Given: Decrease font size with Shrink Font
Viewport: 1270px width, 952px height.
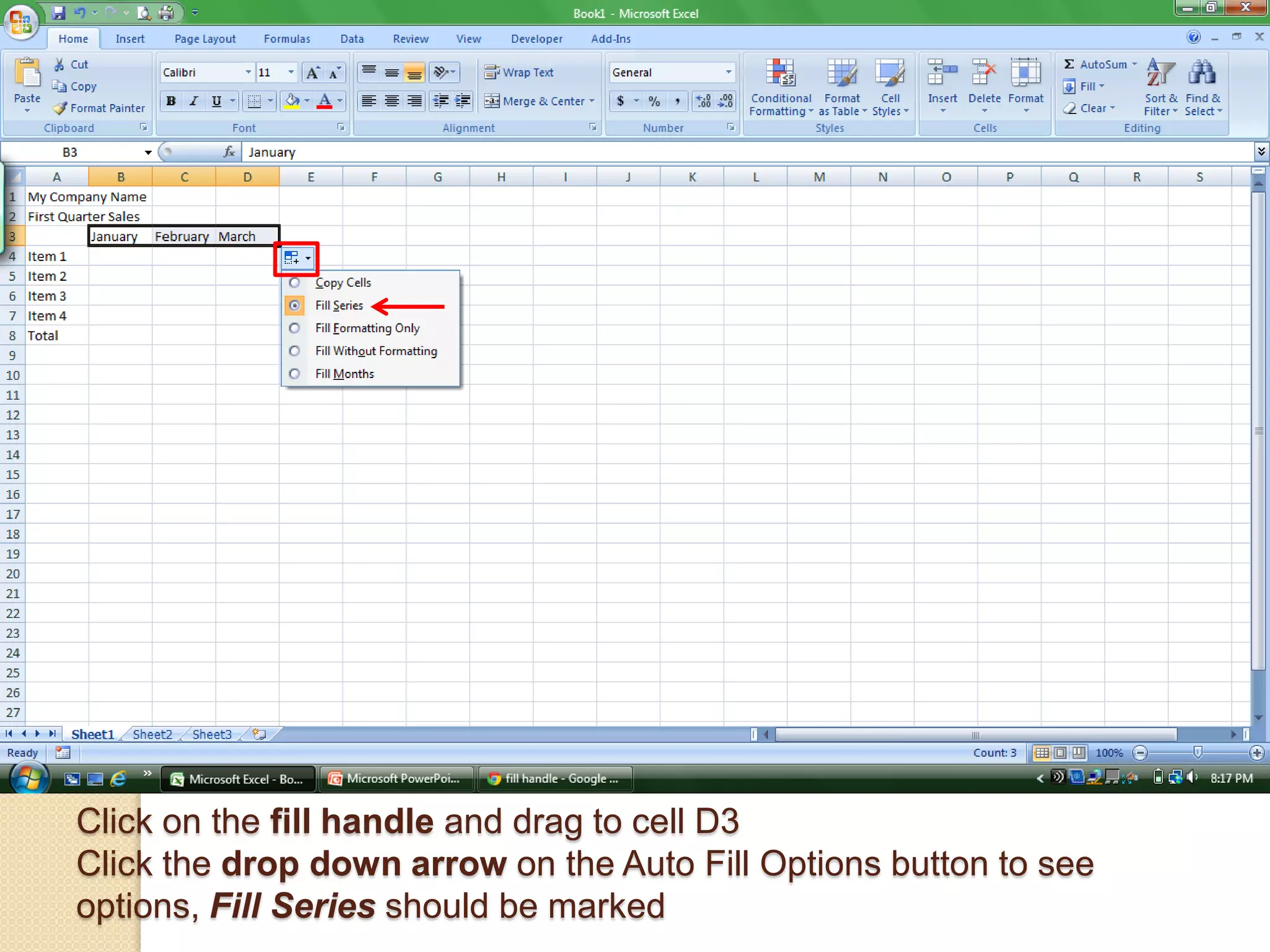Looking at the screenshot, I should 334,73.
